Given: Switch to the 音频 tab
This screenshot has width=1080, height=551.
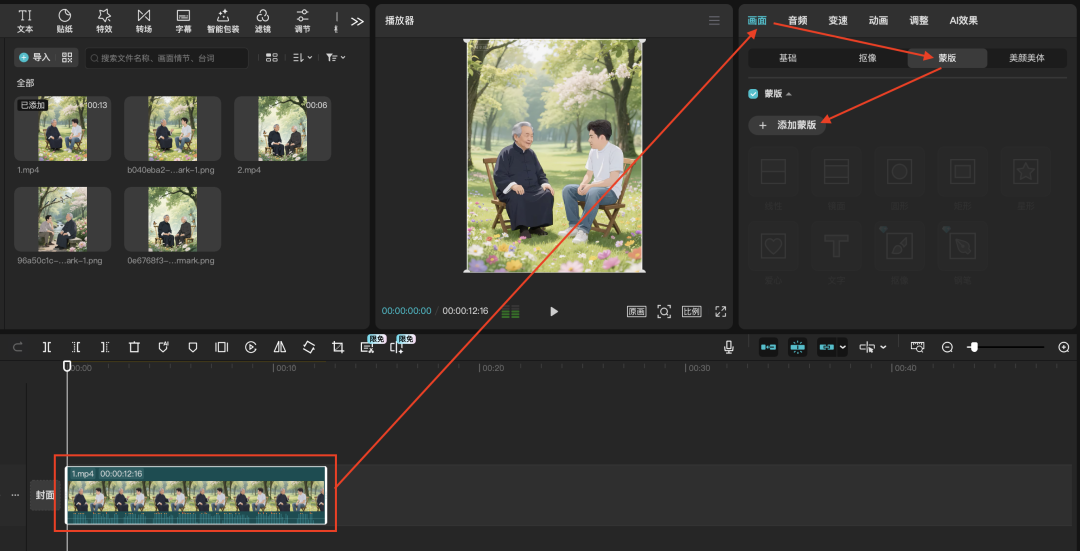Looking at the screenshot, I should [797, 20].
